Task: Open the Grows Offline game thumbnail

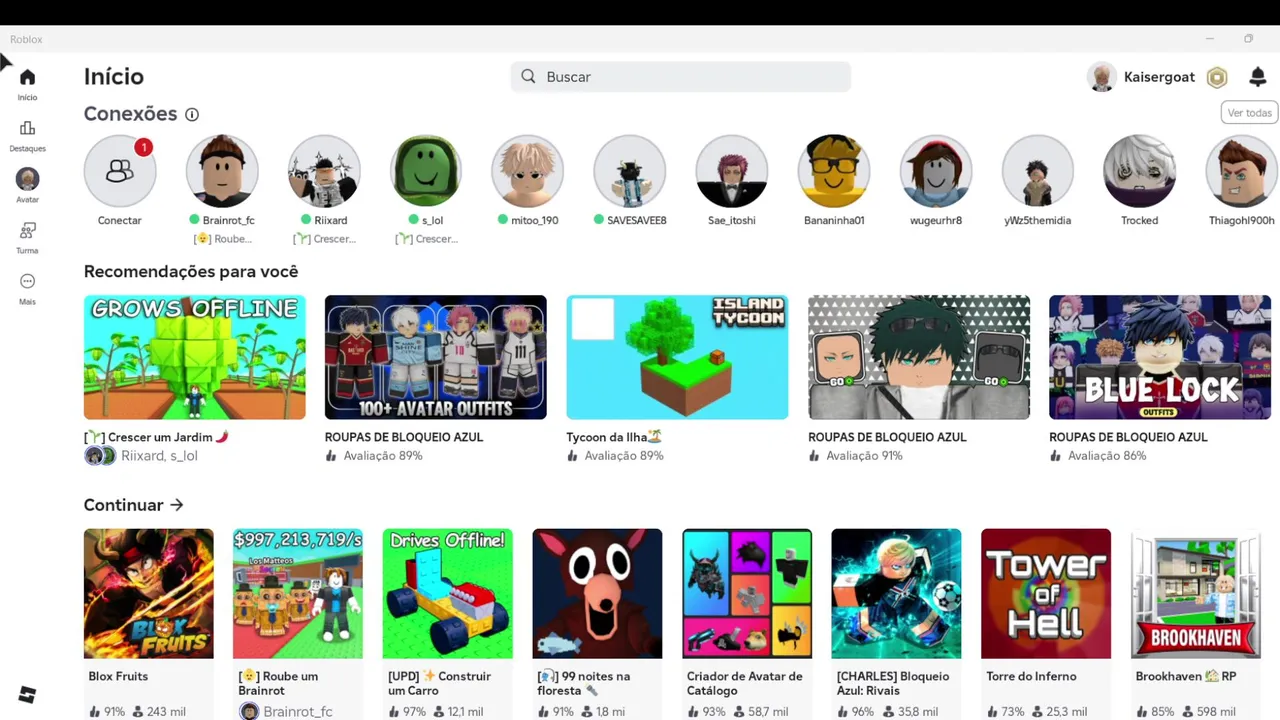Action: coord(195,357)
